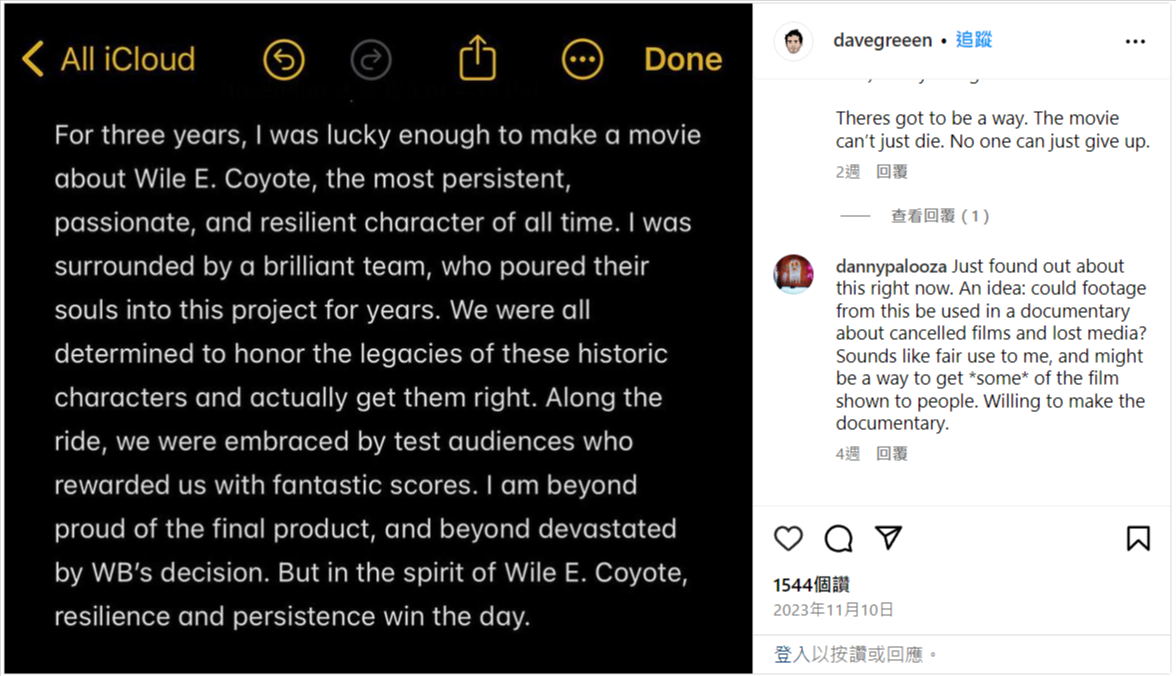1176x676 pixels.
Task: Open dannypalooza's username link
Action: 891,266
